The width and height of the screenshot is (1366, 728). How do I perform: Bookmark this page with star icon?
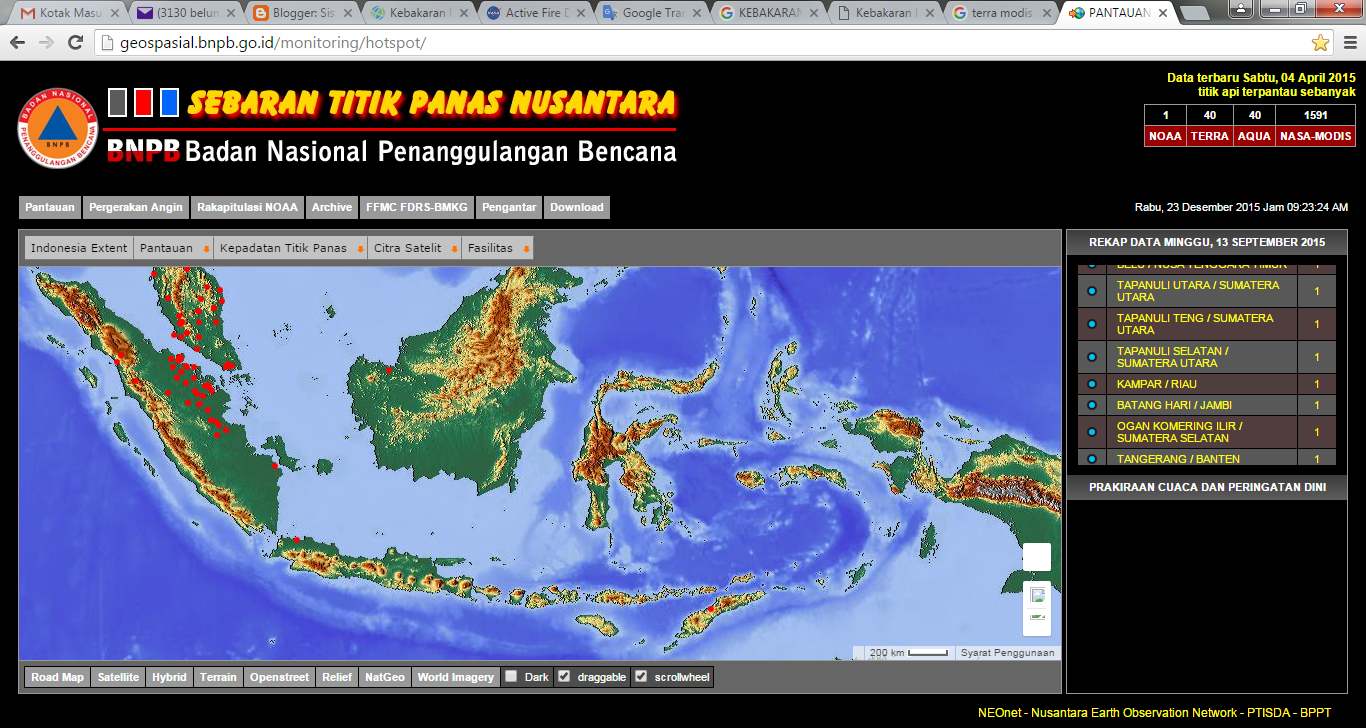tap(1320, 43)
